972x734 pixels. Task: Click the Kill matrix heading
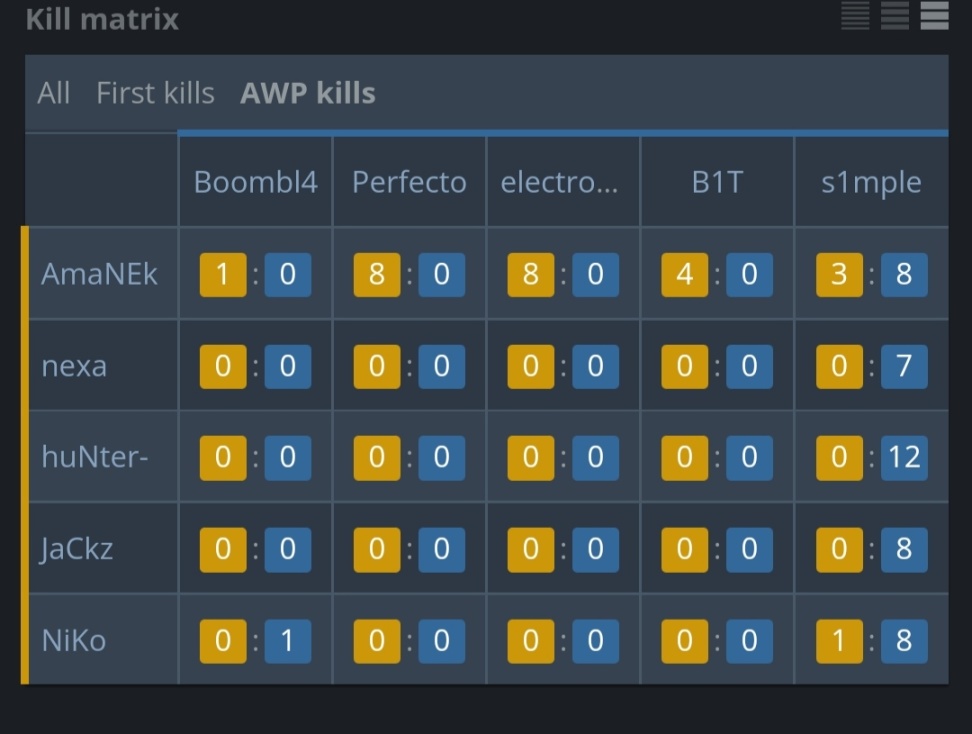pos(102,18)
